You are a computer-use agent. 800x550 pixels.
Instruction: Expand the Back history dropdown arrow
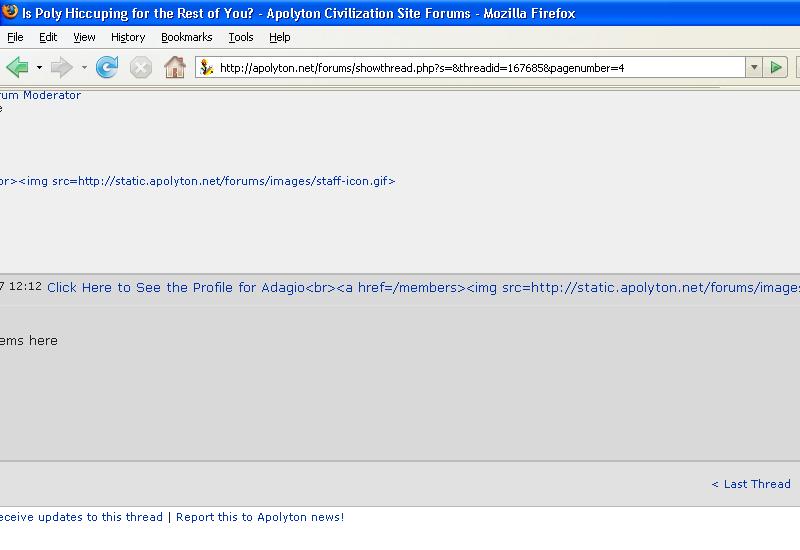pyautogui.click(x=39, y=68)
